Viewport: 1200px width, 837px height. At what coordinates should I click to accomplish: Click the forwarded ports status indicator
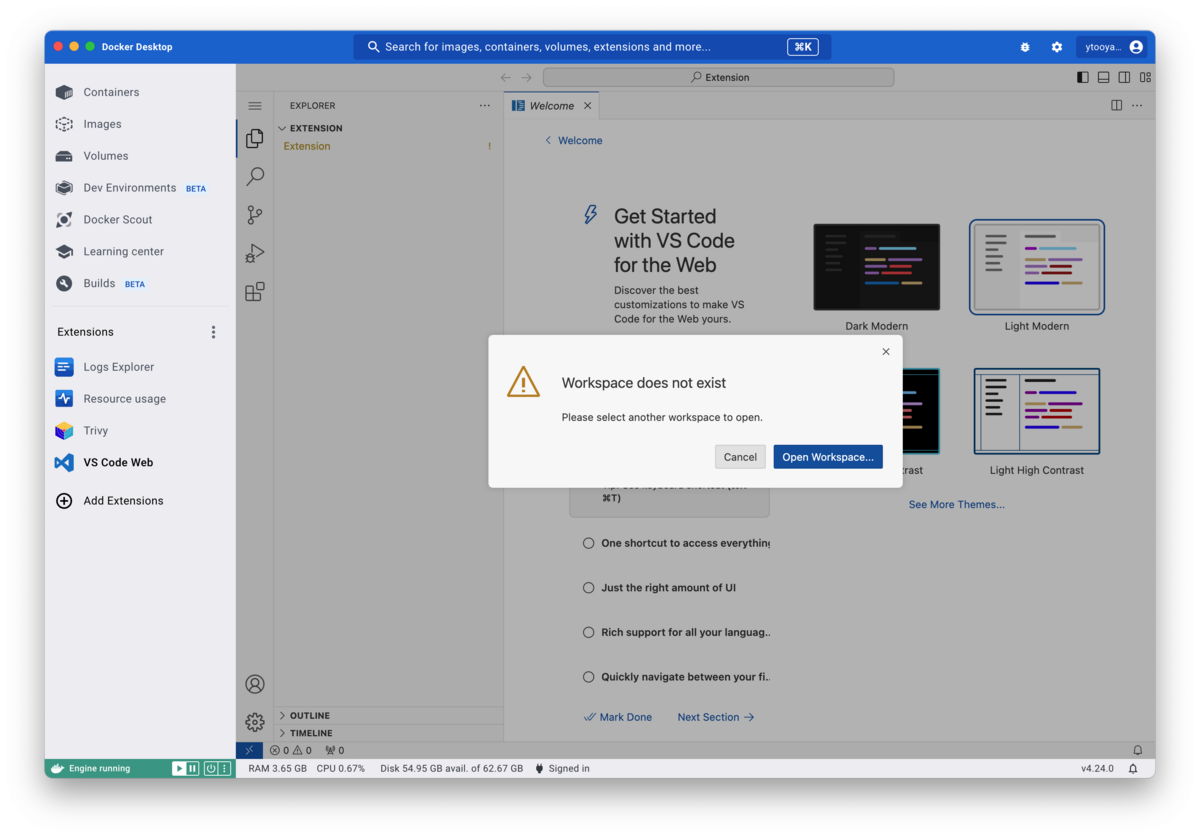pyautogui.click(x=335, y=750)
